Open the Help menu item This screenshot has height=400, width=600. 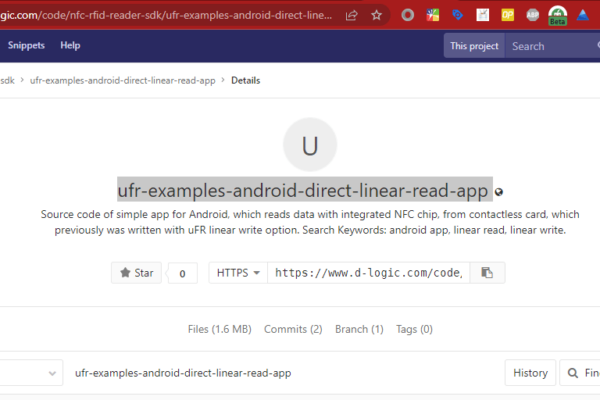[x=70, y=45]
